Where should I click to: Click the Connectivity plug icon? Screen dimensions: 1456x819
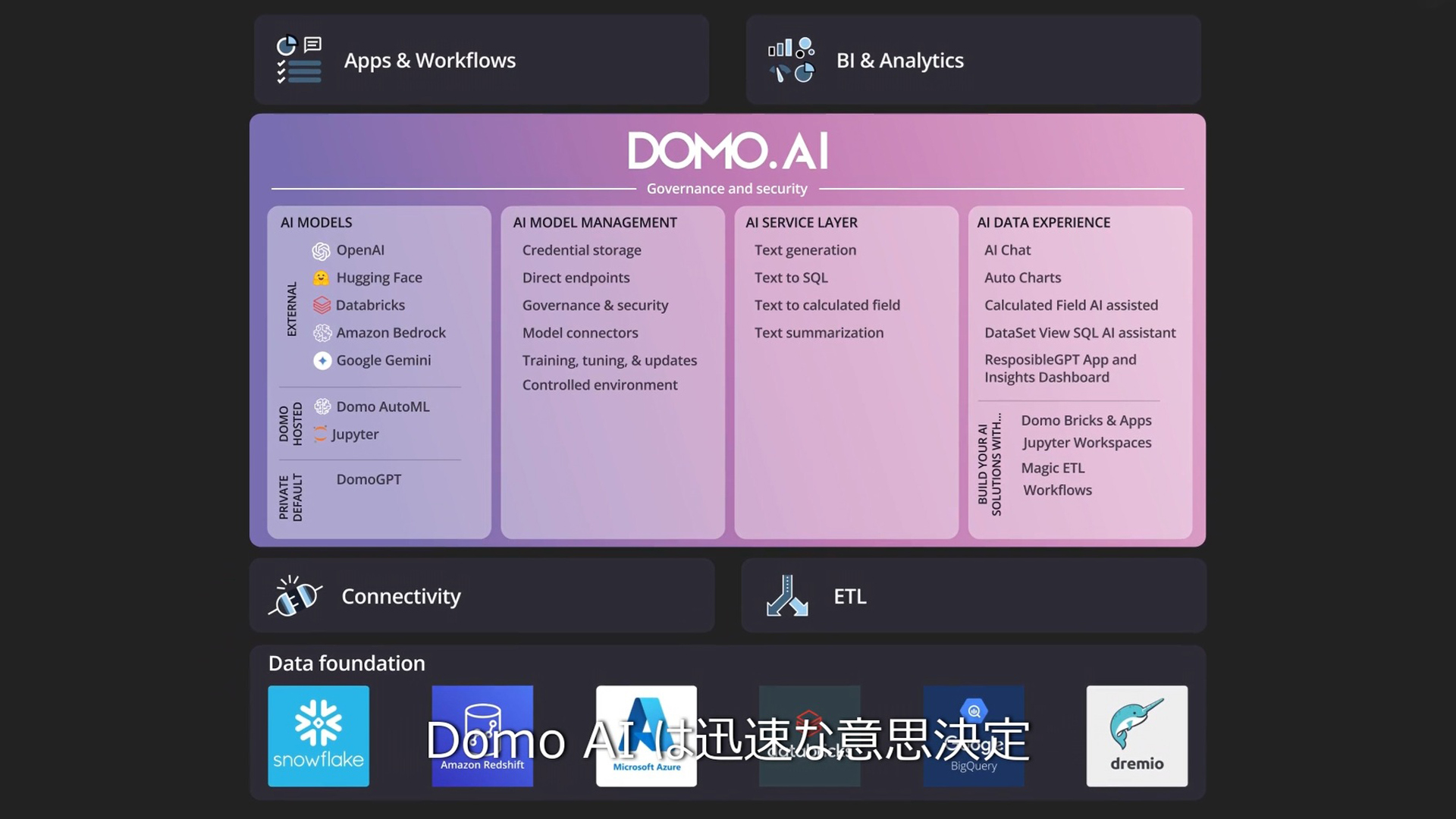[x=295, y=596]
